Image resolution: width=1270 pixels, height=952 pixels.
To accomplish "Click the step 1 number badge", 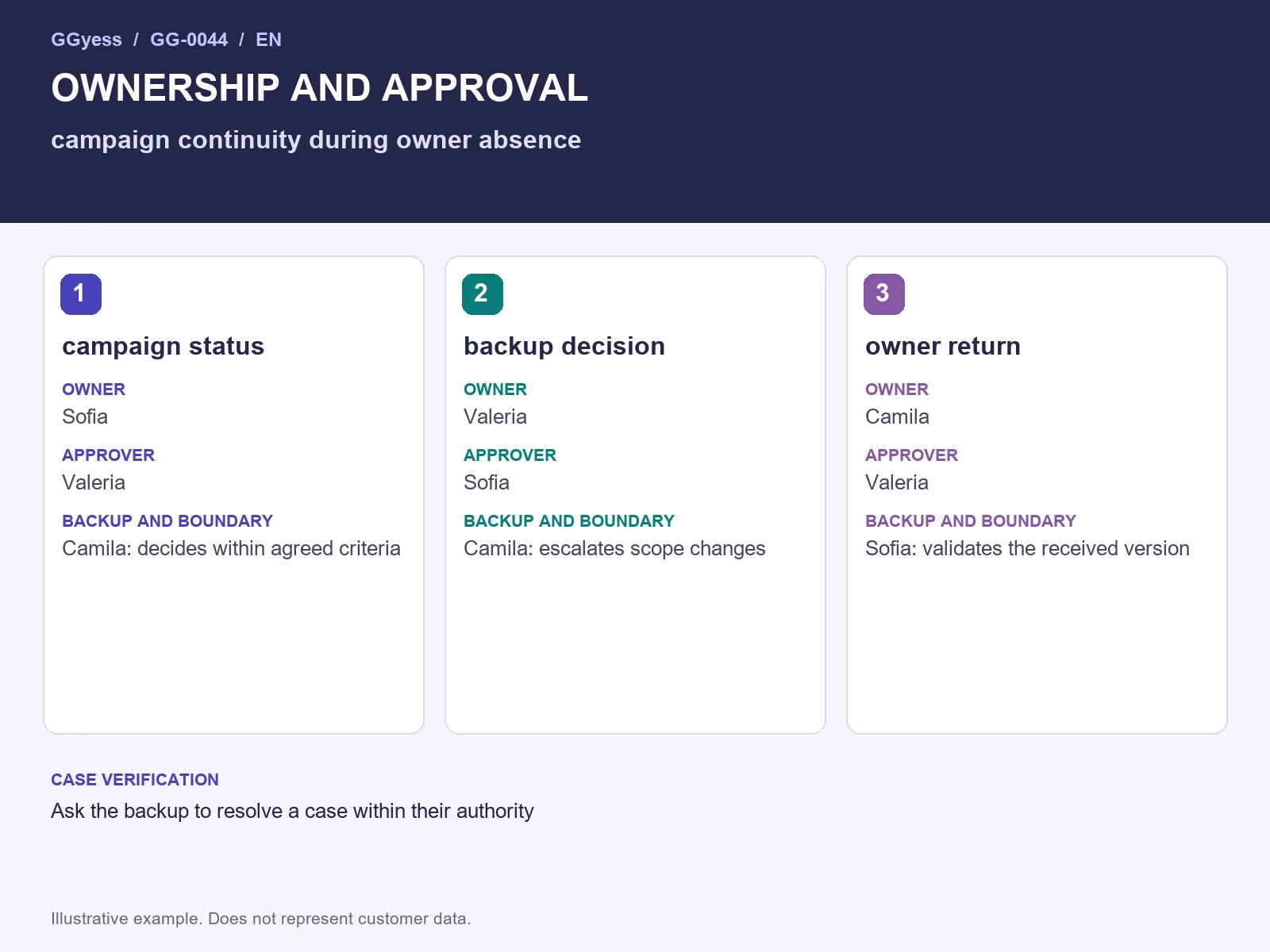I will click(x=81, y=294).
